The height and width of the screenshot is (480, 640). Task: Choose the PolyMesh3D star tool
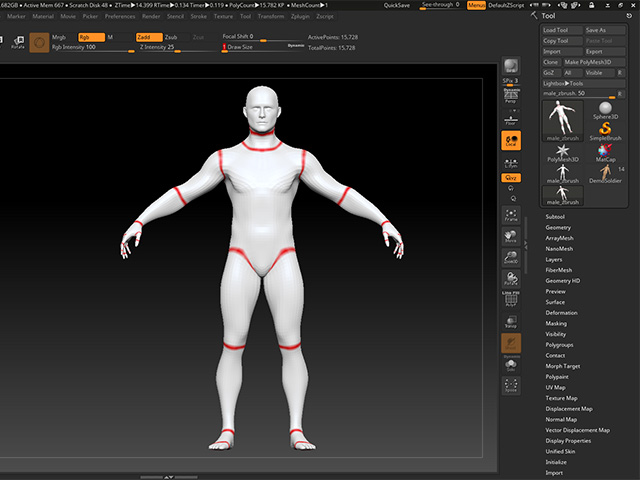pyautogui.click(x=563, y=153)
